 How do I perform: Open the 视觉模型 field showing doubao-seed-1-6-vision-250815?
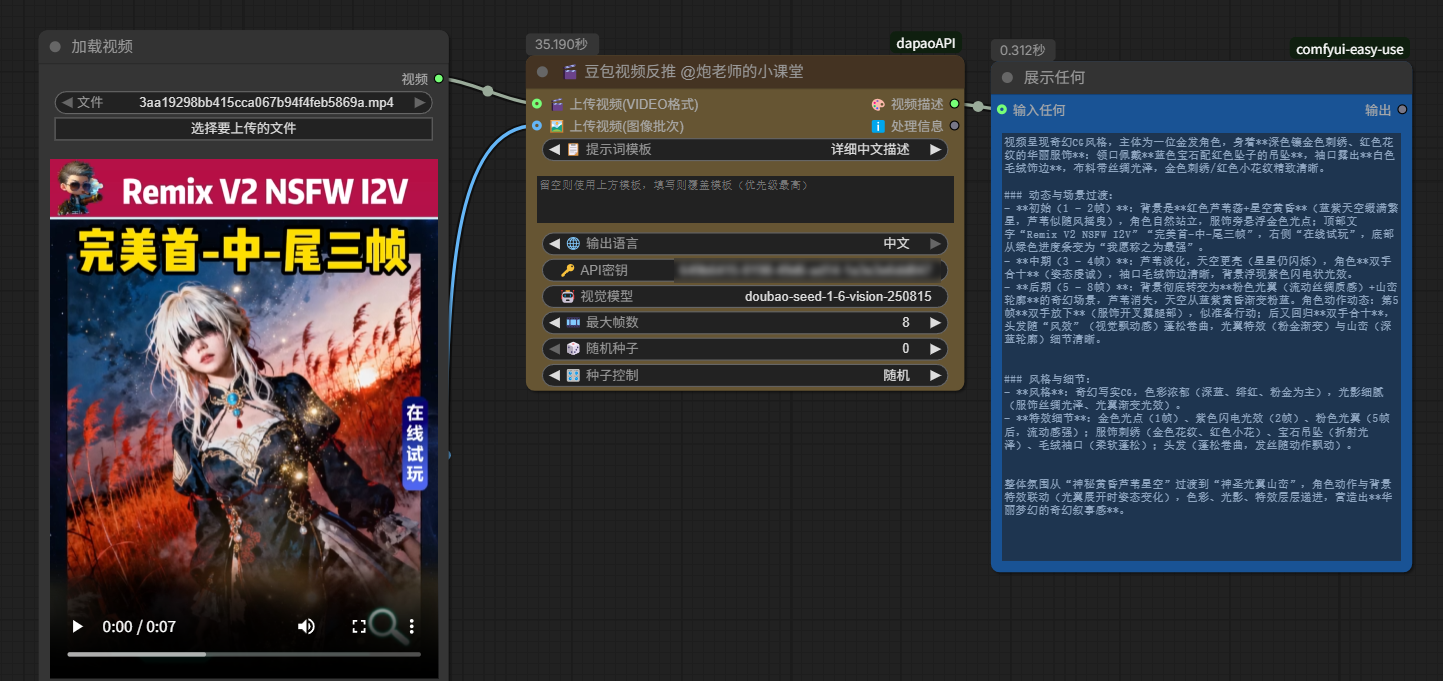point(745,297)
